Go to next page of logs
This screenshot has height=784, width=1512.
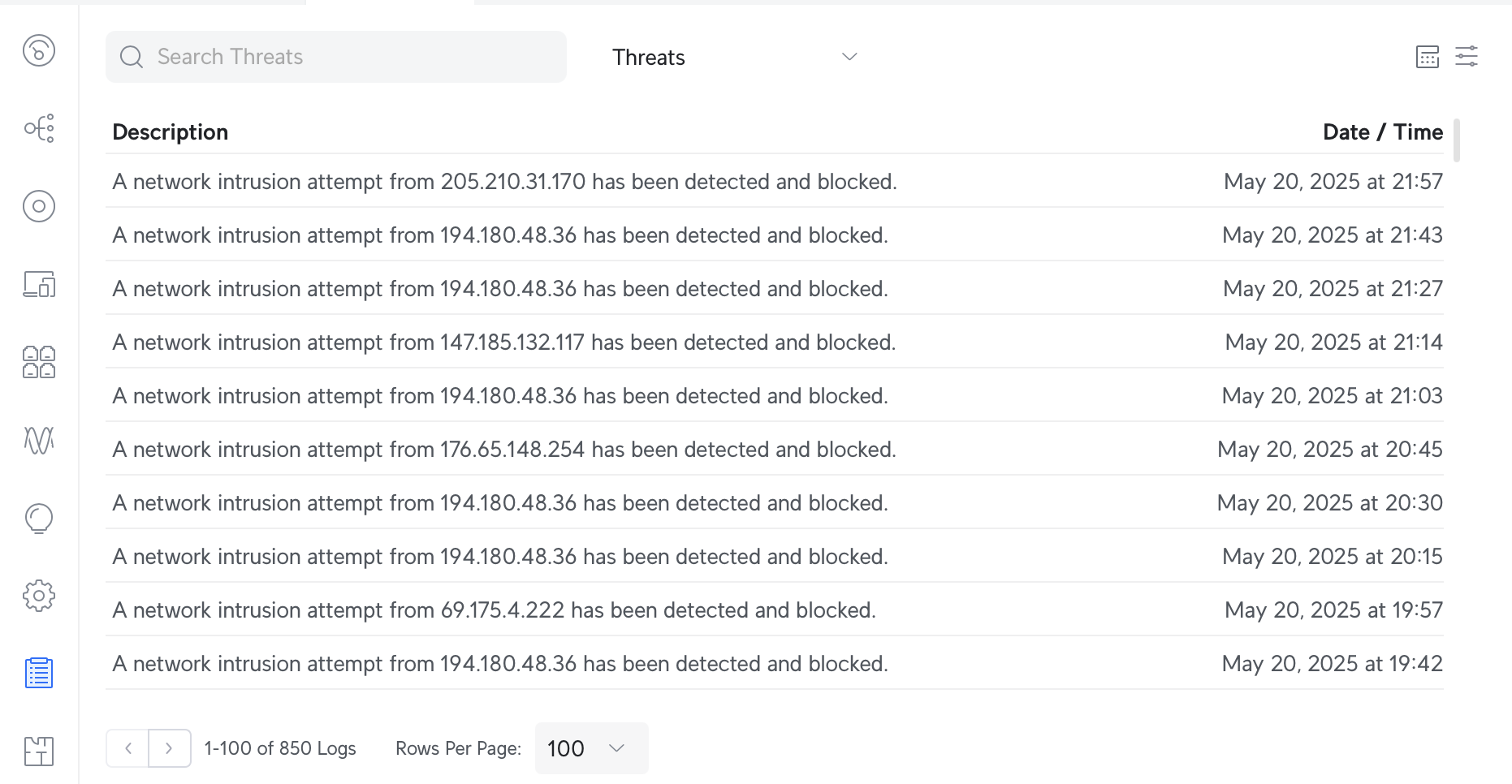[x=169, y=748]
